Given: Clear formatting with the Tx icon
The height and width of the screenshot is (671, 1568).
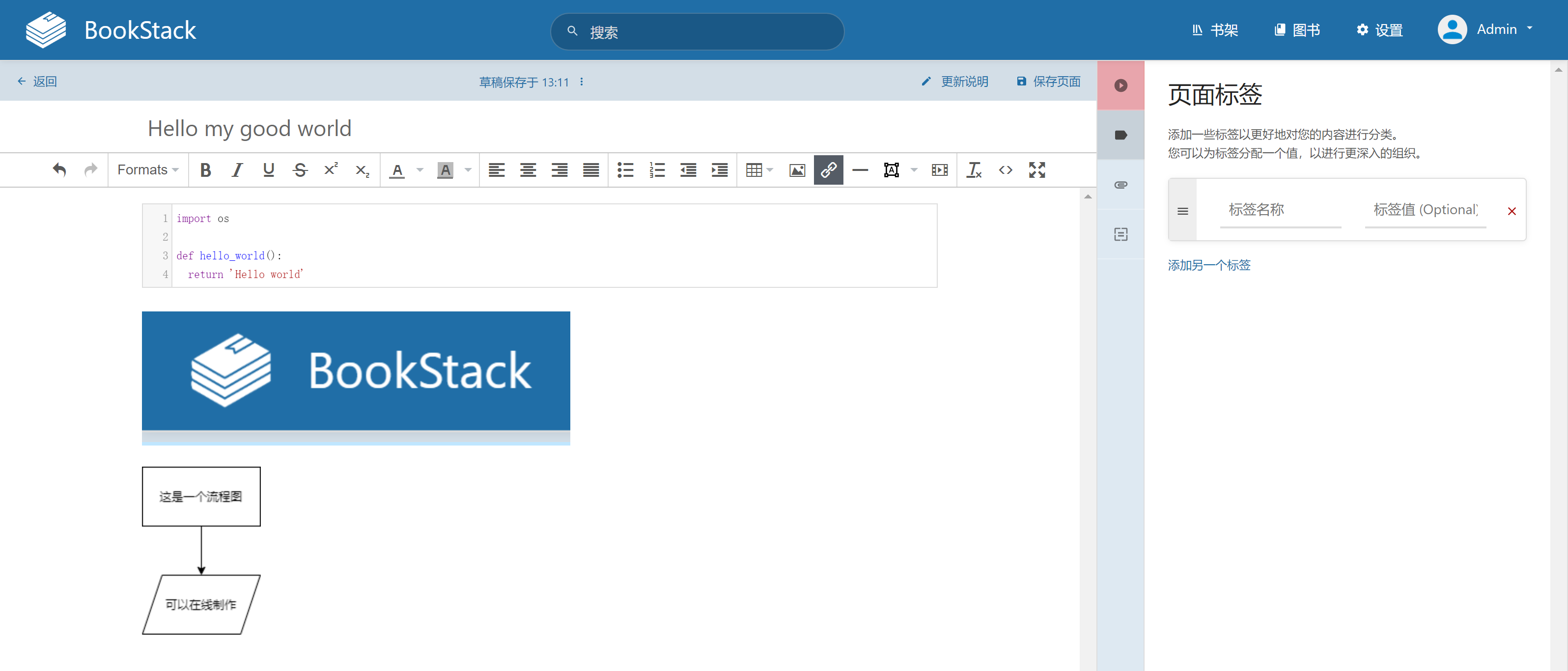Looking at the screenshot, I should pos(973,170).
